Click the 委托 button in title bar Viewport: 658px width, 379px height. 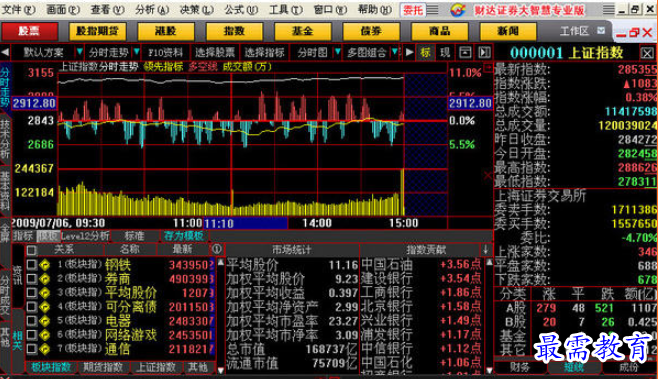pyautogui.click(x=413, y=10)
